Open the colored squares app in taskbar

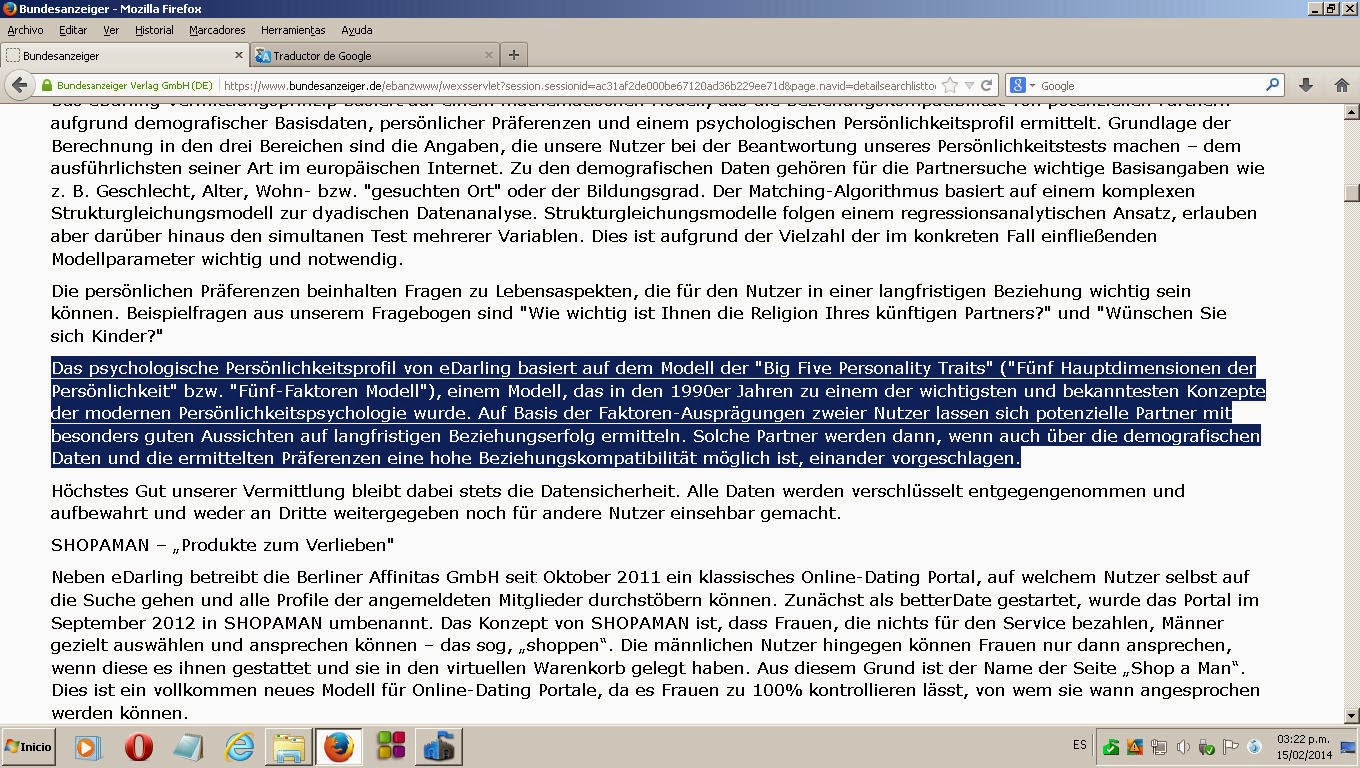(x=391, y=747)
